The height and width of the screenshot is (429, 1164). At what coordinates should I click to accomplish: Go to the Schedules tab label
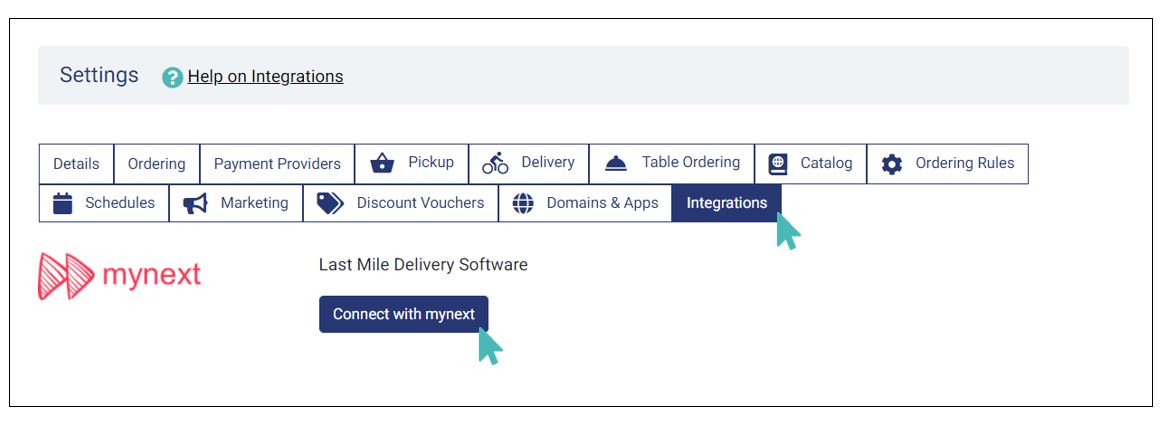120,203
